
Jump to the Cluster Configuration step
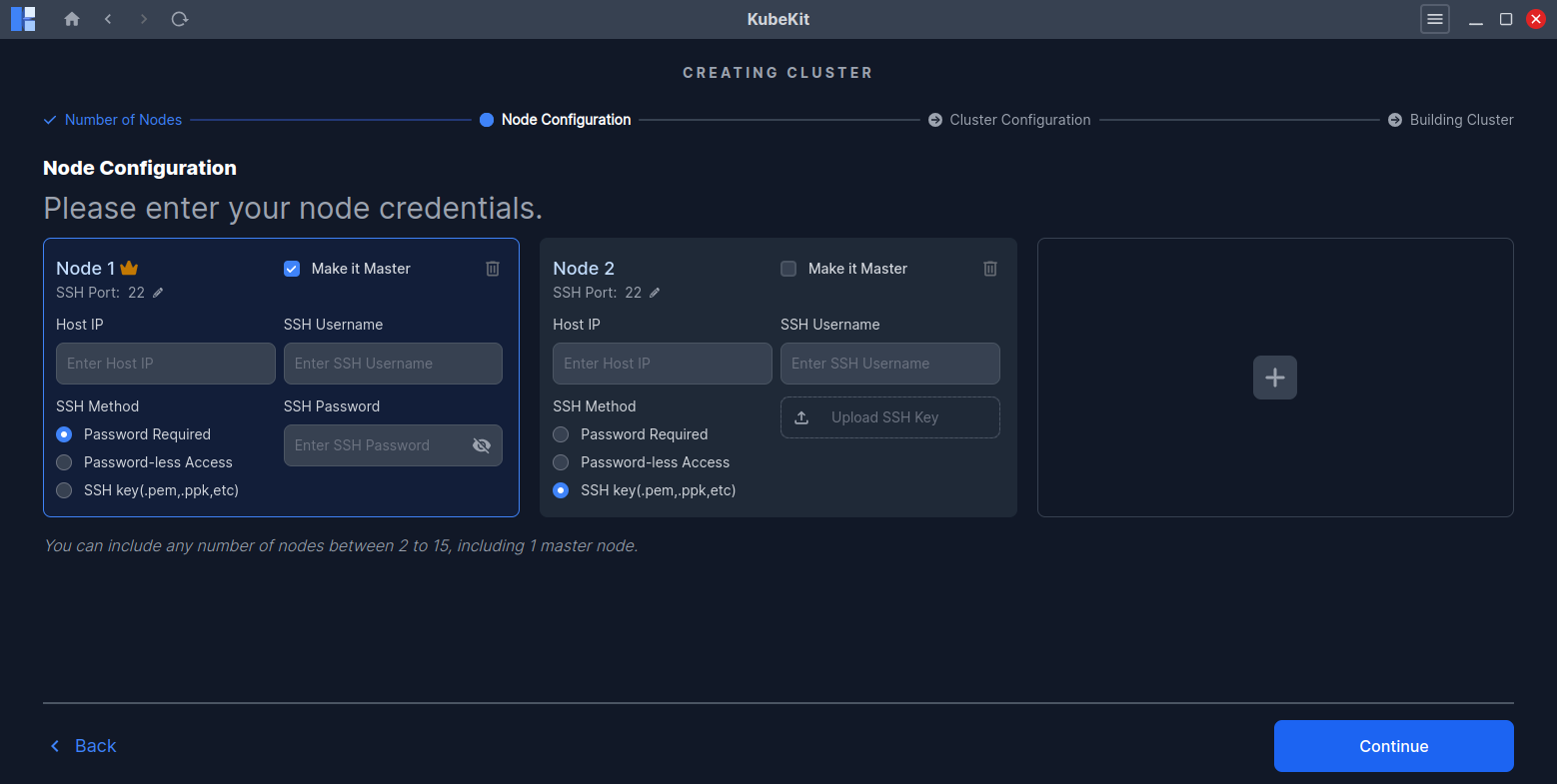click(1019, 119)
